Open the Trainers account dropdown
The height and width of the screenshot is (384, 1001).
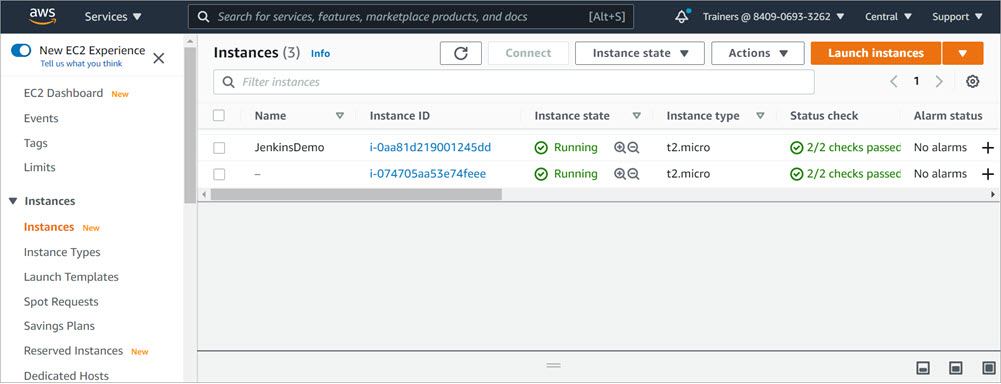[x=773, y=17]
